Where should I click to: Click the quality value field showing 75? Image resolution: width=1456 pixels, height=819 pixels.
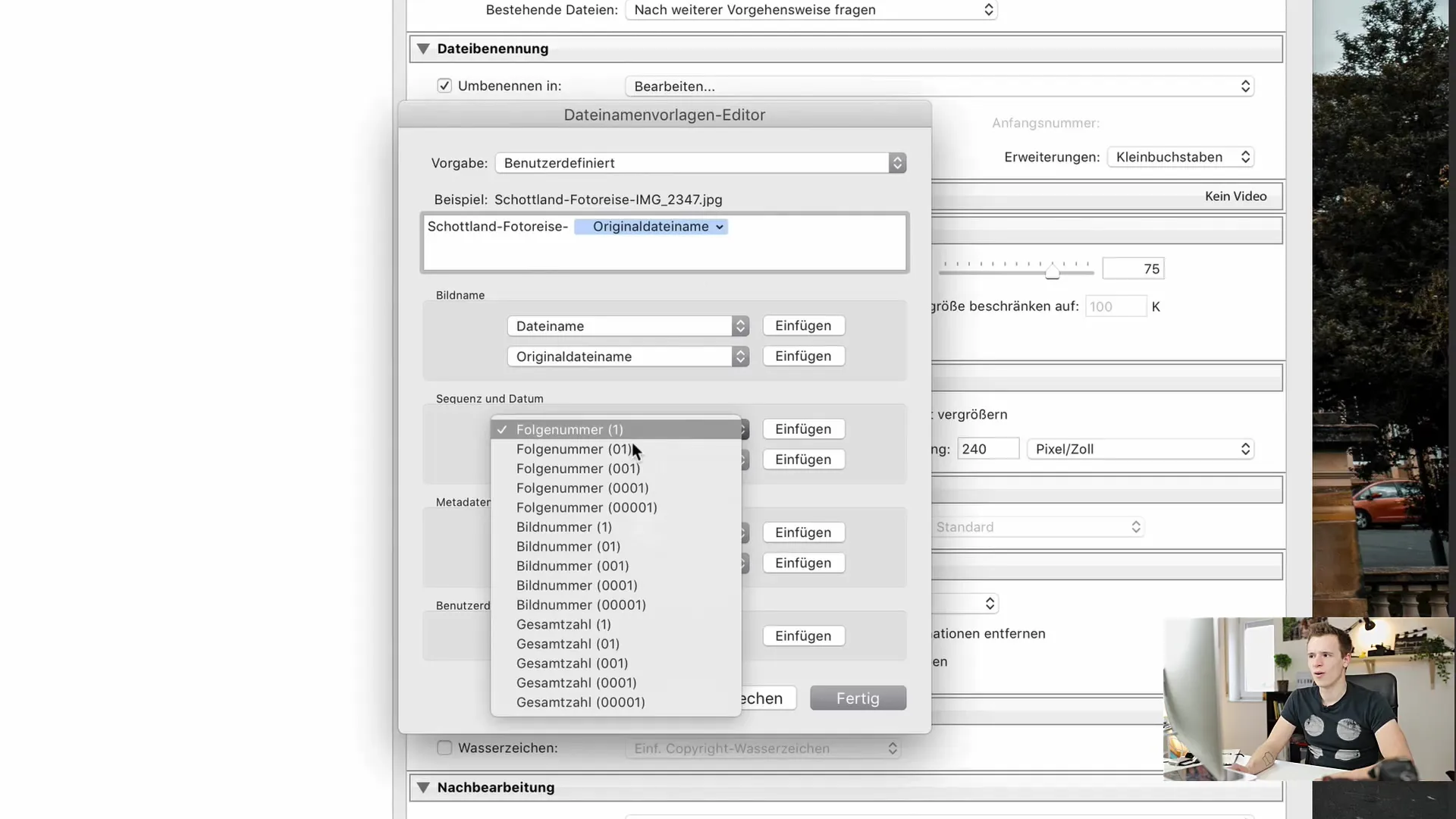click(x=1133, y=268)
